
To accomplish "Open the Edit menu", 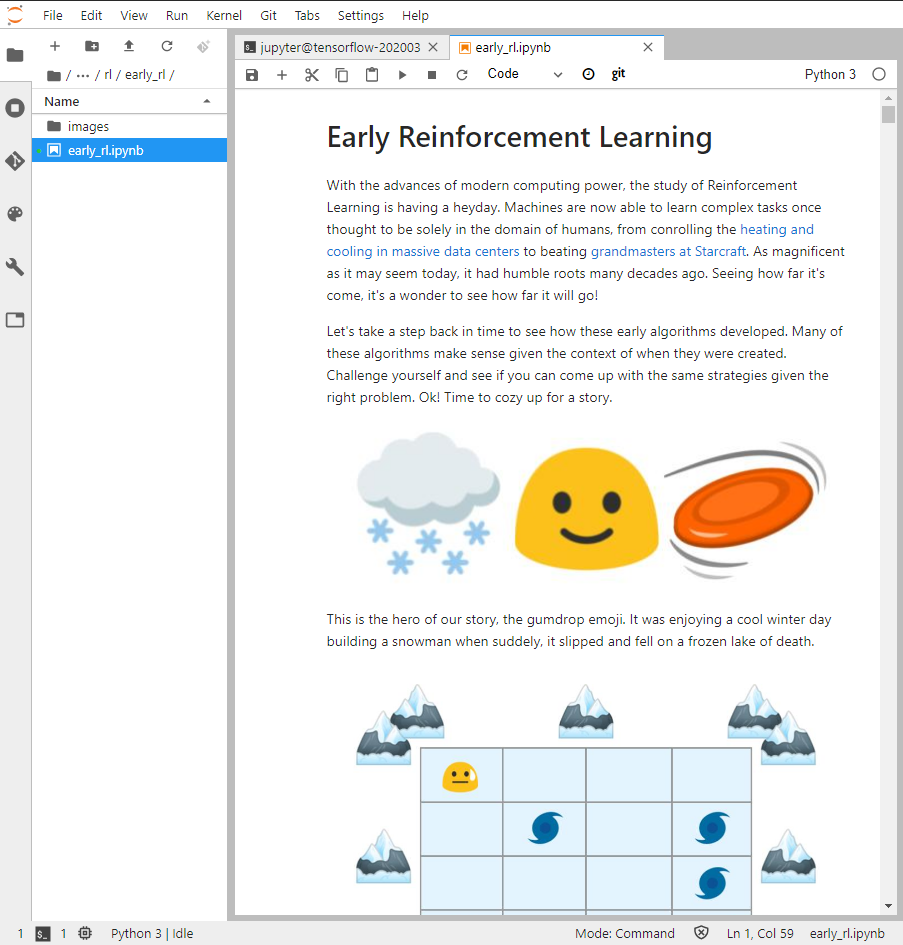I will pyautogui.click(x=91, y=16).
